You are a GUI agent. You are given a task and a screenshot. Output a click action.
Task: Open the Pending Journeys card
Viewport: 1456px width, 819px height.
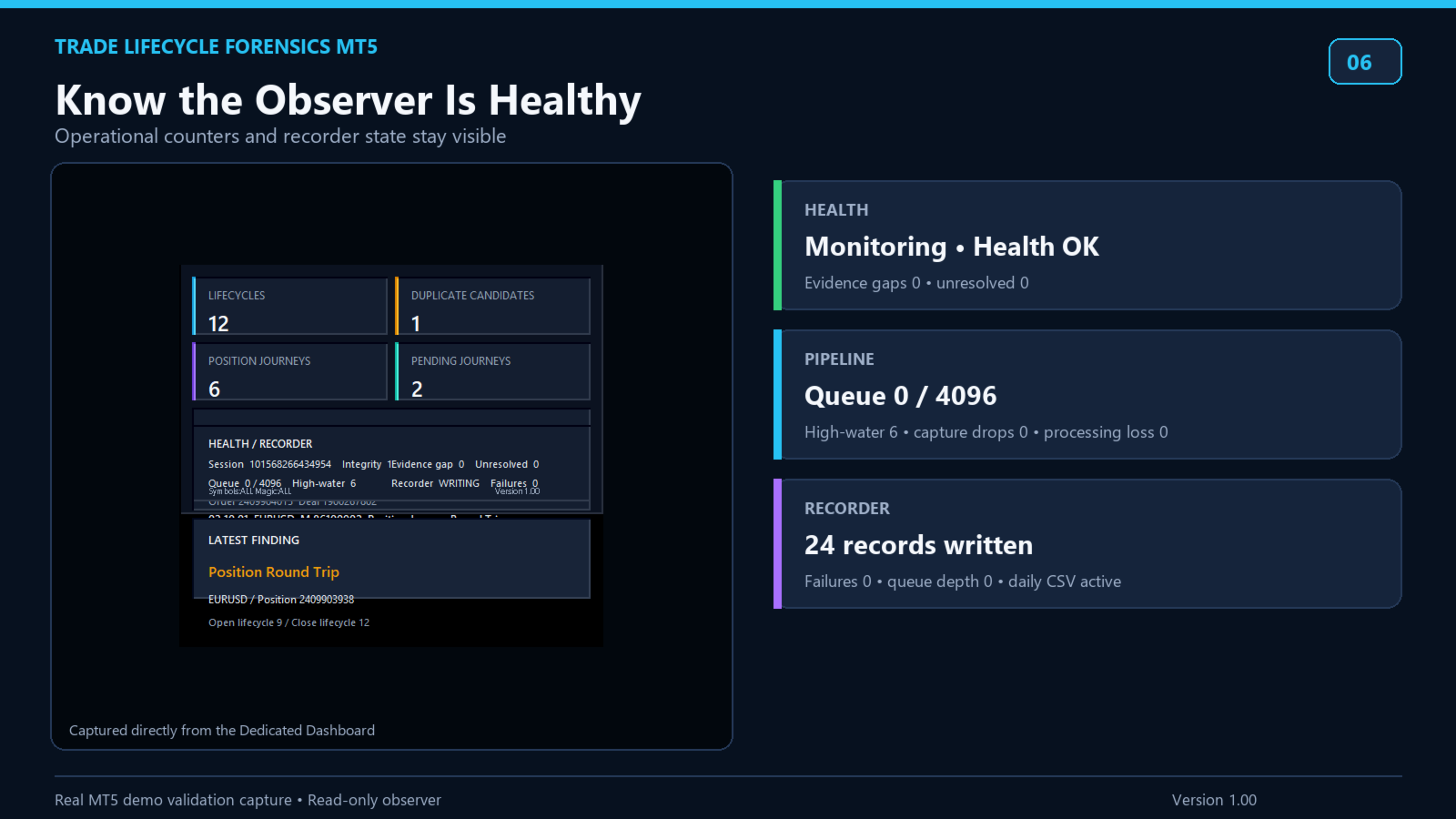[493, 372]
